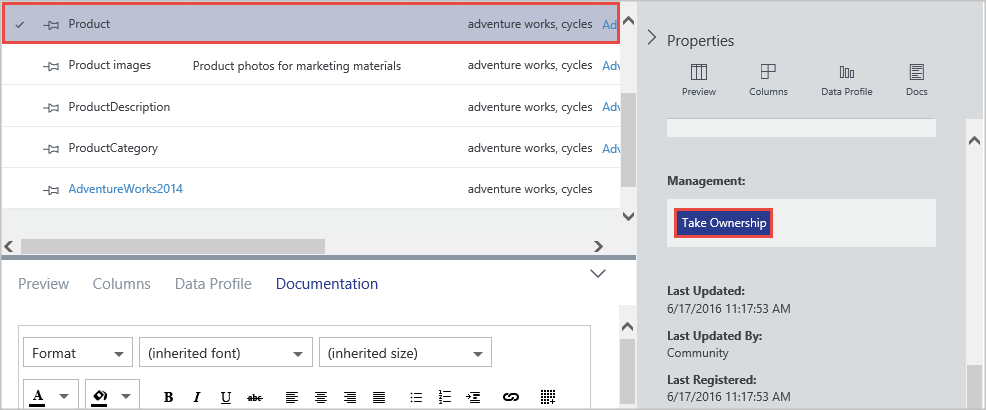This screenshot has width=986, height=410.
Task: Toggle the checkmark on the Product row
Action: 20,24
